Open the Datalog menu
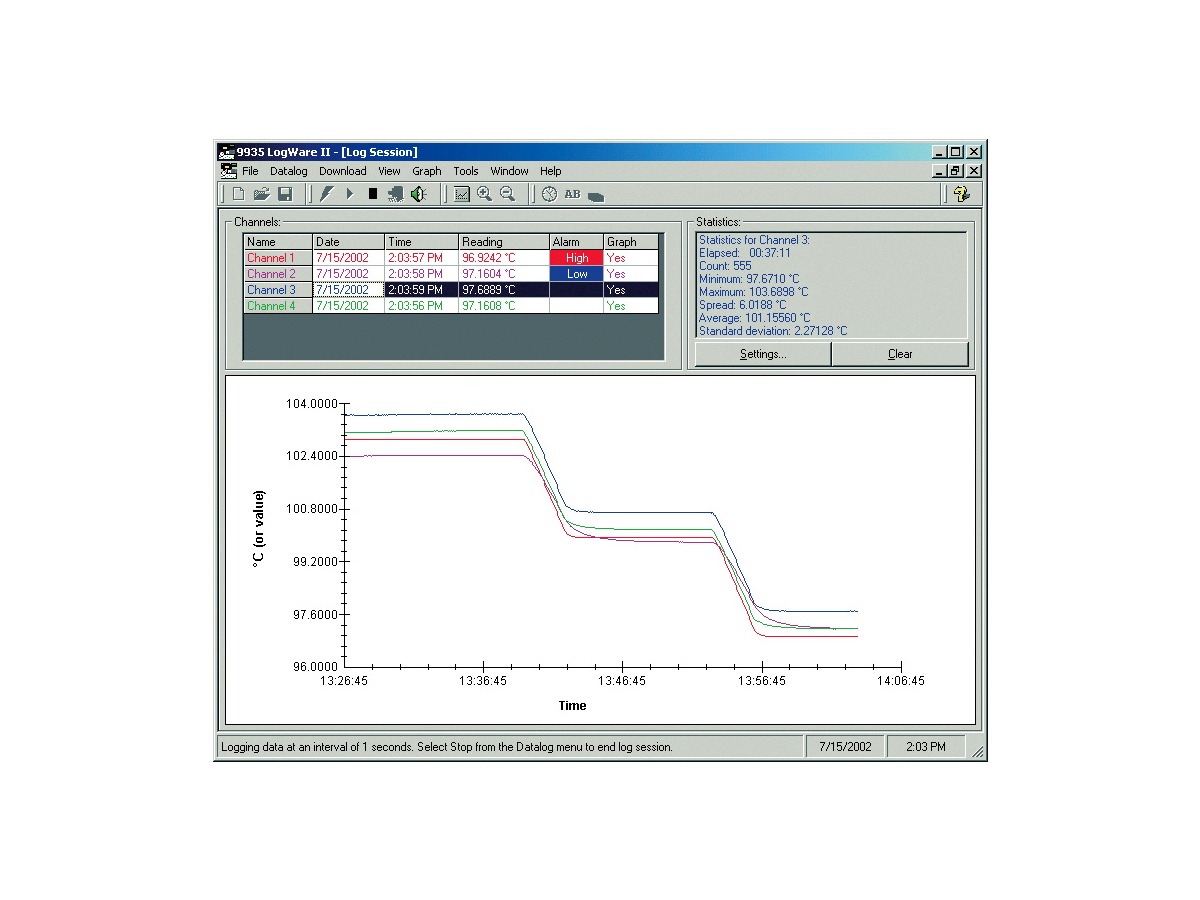 (x=288, y=171)
